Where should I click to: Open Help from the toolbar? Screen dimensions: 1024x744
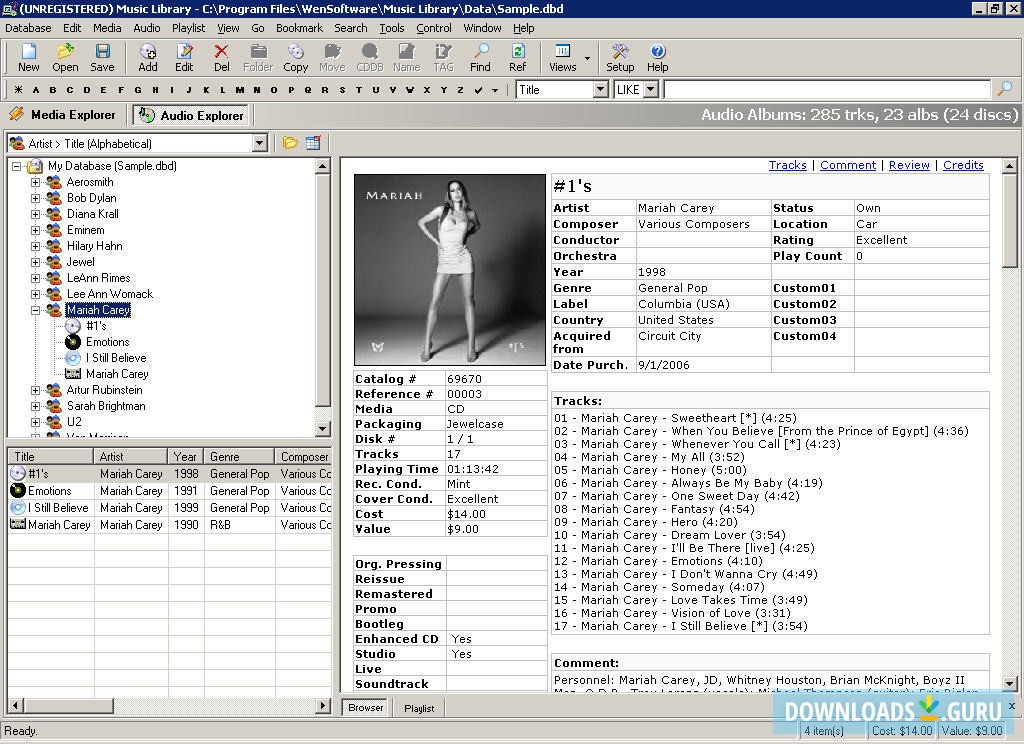(x=657, y=57)
